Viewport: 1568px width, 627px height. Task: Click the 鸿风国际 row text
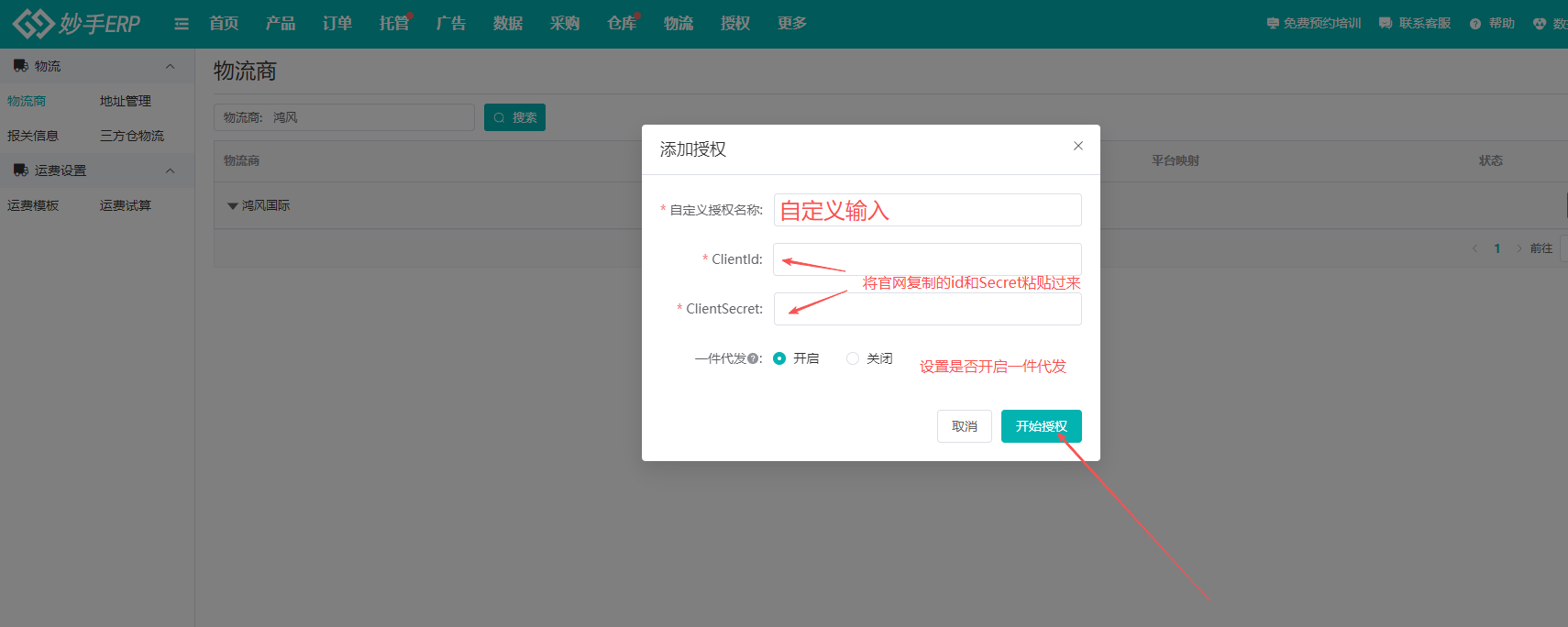tap(266, 205)
